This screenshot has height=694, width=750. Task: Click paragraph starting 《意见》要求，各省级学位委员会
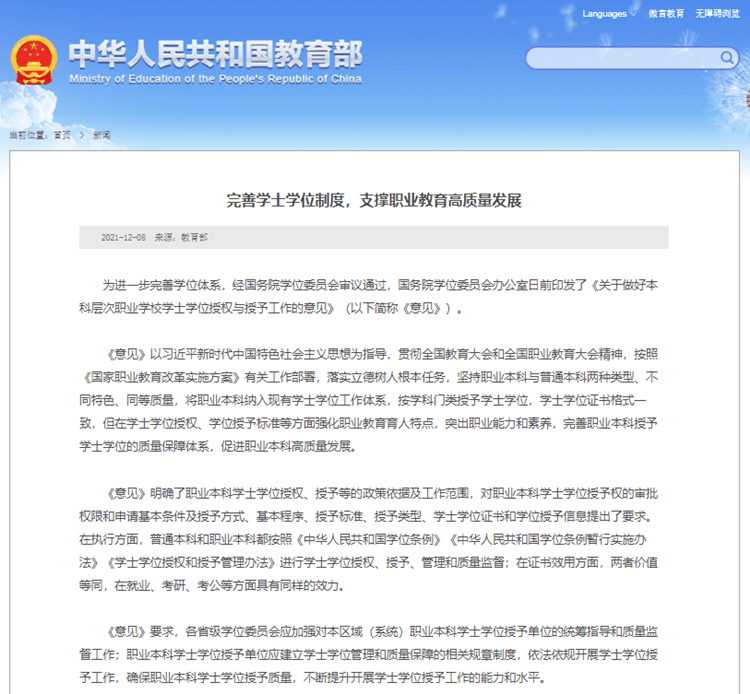(369, 654)
